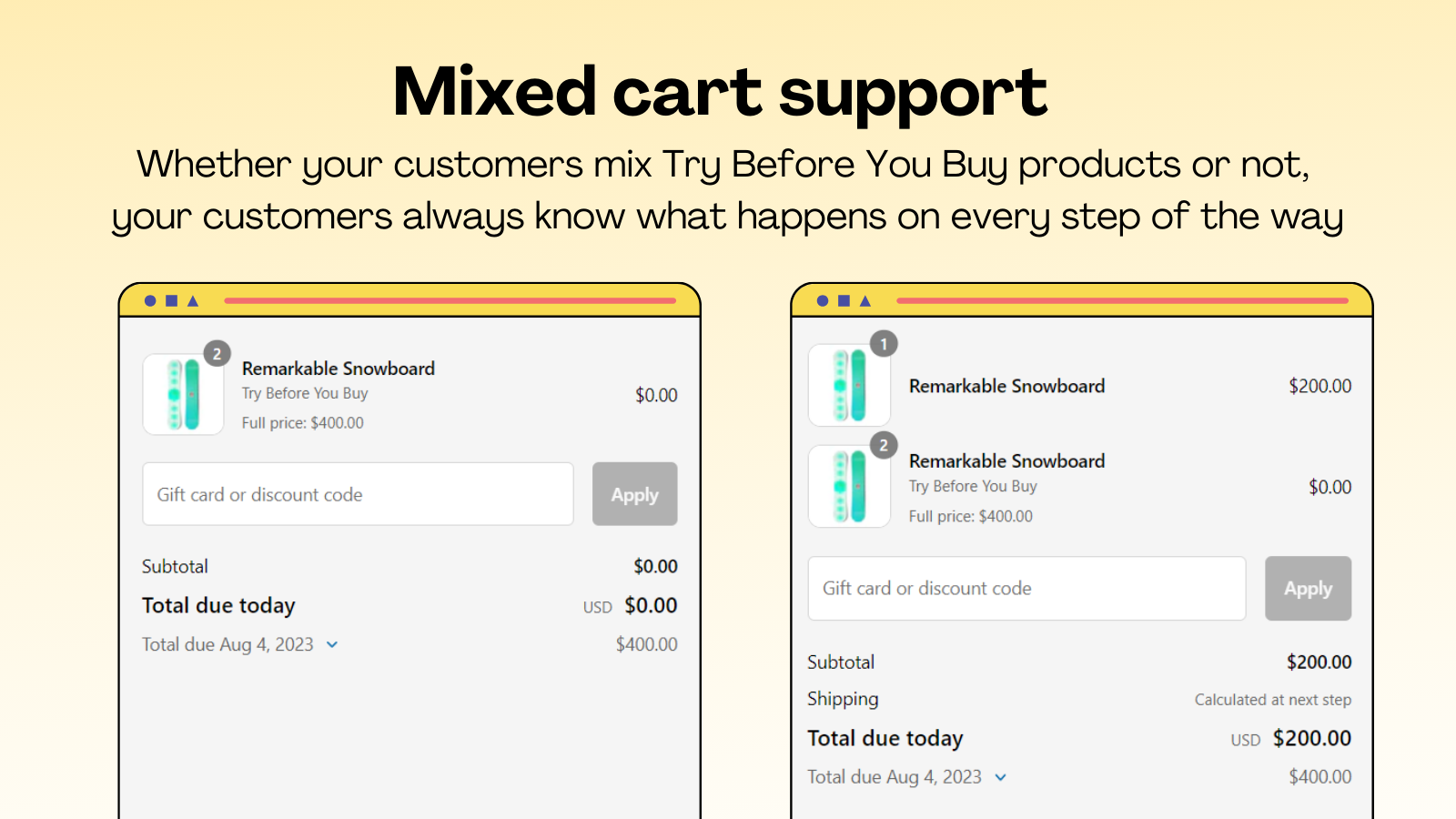Select the Try Before You Buy label on left item
Image resolution: width=1456 pixels, height=819 pixels.
[x=303, y=393]
